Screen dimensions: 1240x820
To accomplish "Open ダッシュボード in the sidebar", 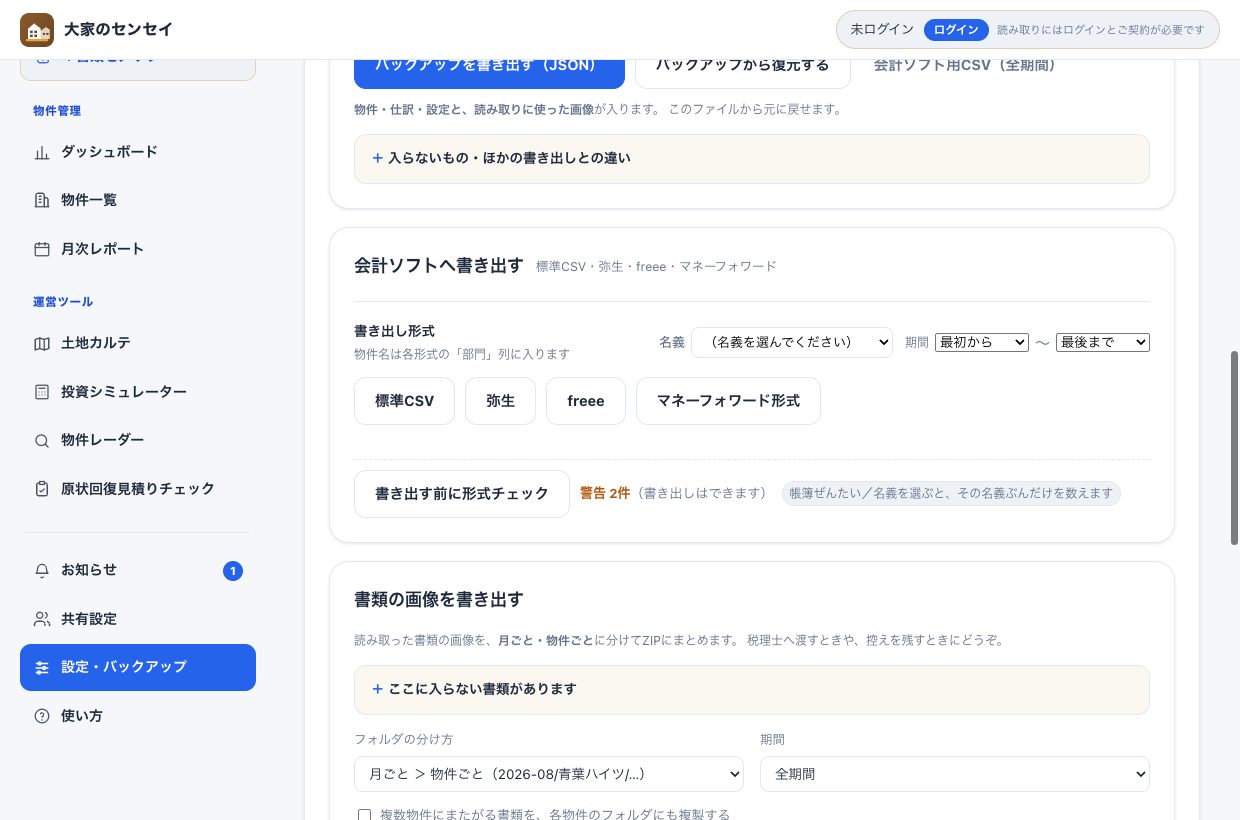I will coord(138,152).
